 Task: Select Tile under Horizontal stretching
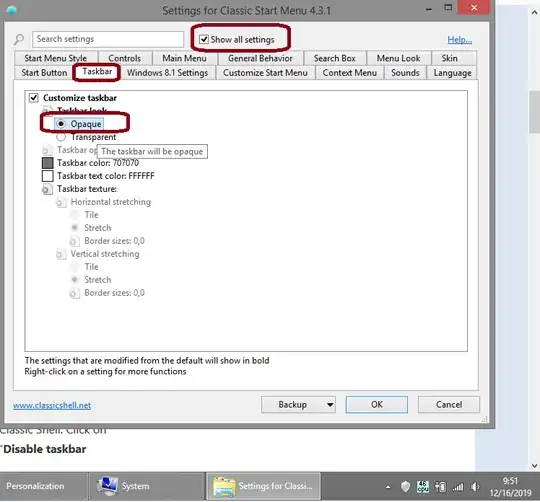[x=74, y=215]
